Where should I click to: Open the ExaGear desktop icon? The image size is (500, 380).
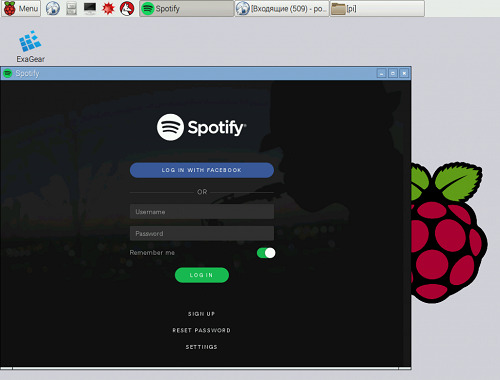[x=30, y=46]
